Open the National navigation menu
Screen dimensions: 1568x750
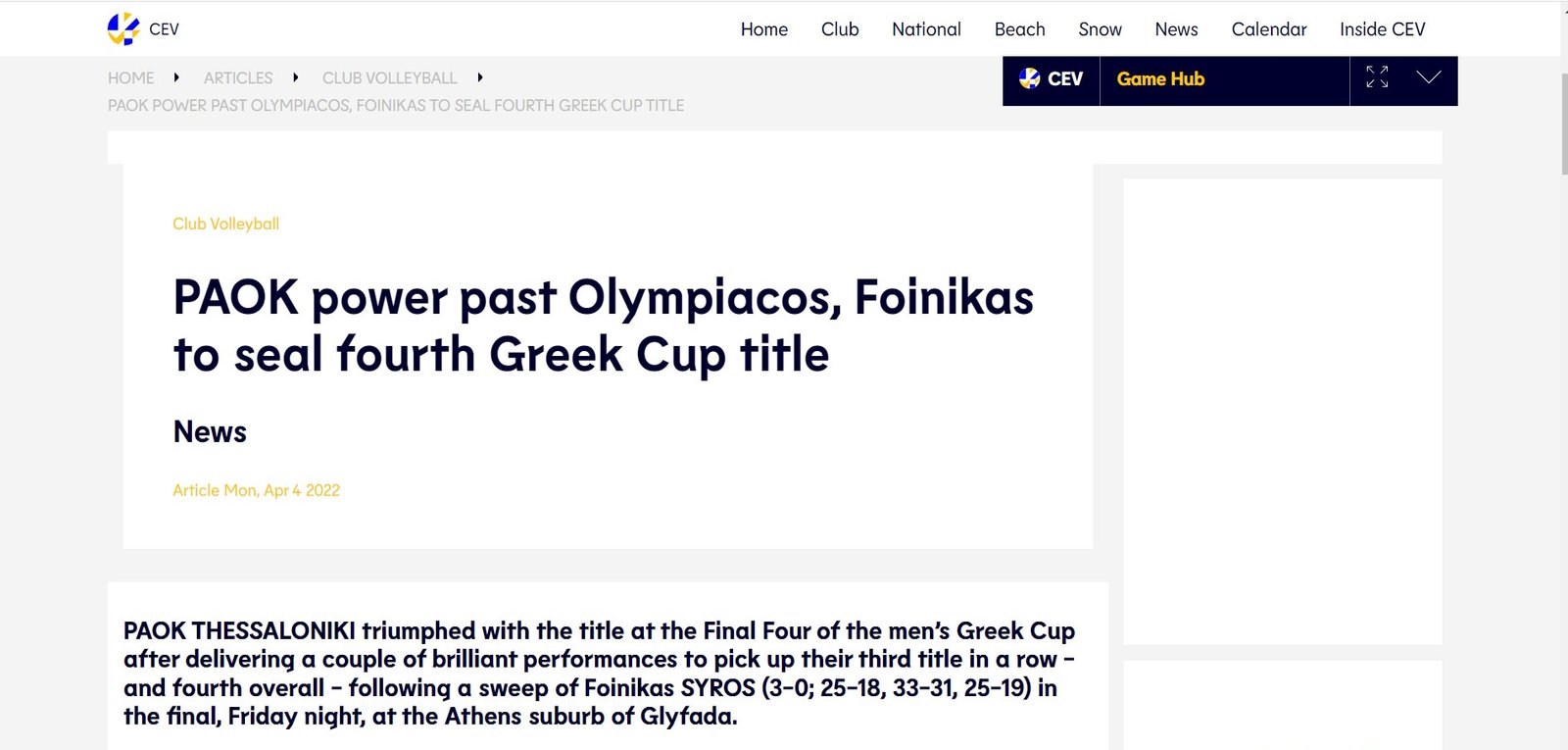click(x=926, y=29)
